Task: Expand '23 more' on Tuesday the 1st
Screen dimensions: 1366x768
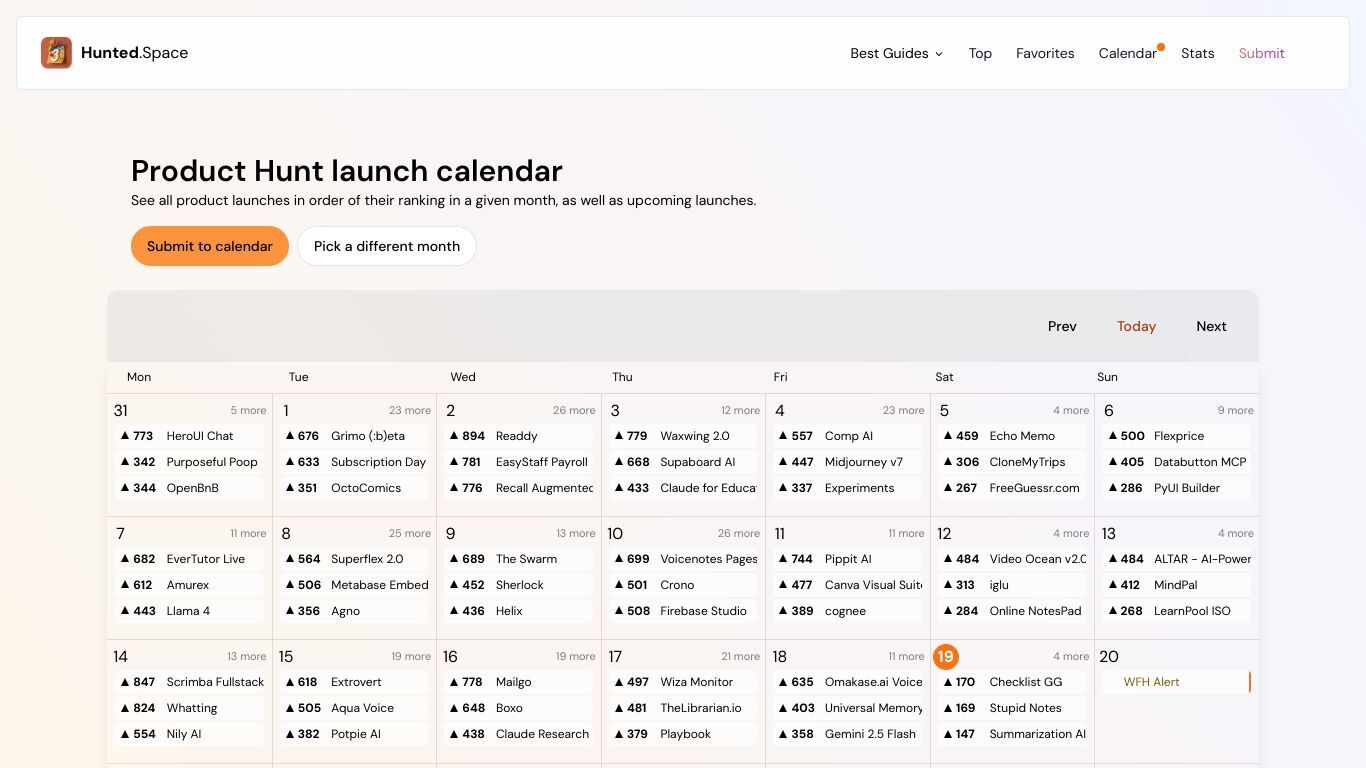Action: pos(410,410)
